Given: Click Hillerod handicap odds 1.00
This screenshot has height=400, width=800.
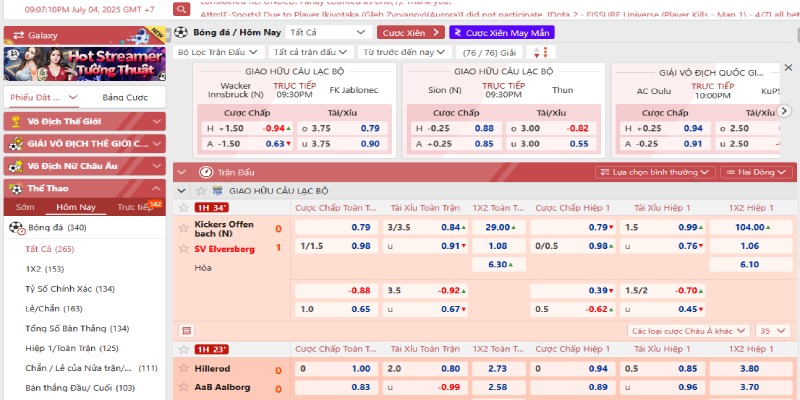Looking at the screenshot, I should coord(361,368).
